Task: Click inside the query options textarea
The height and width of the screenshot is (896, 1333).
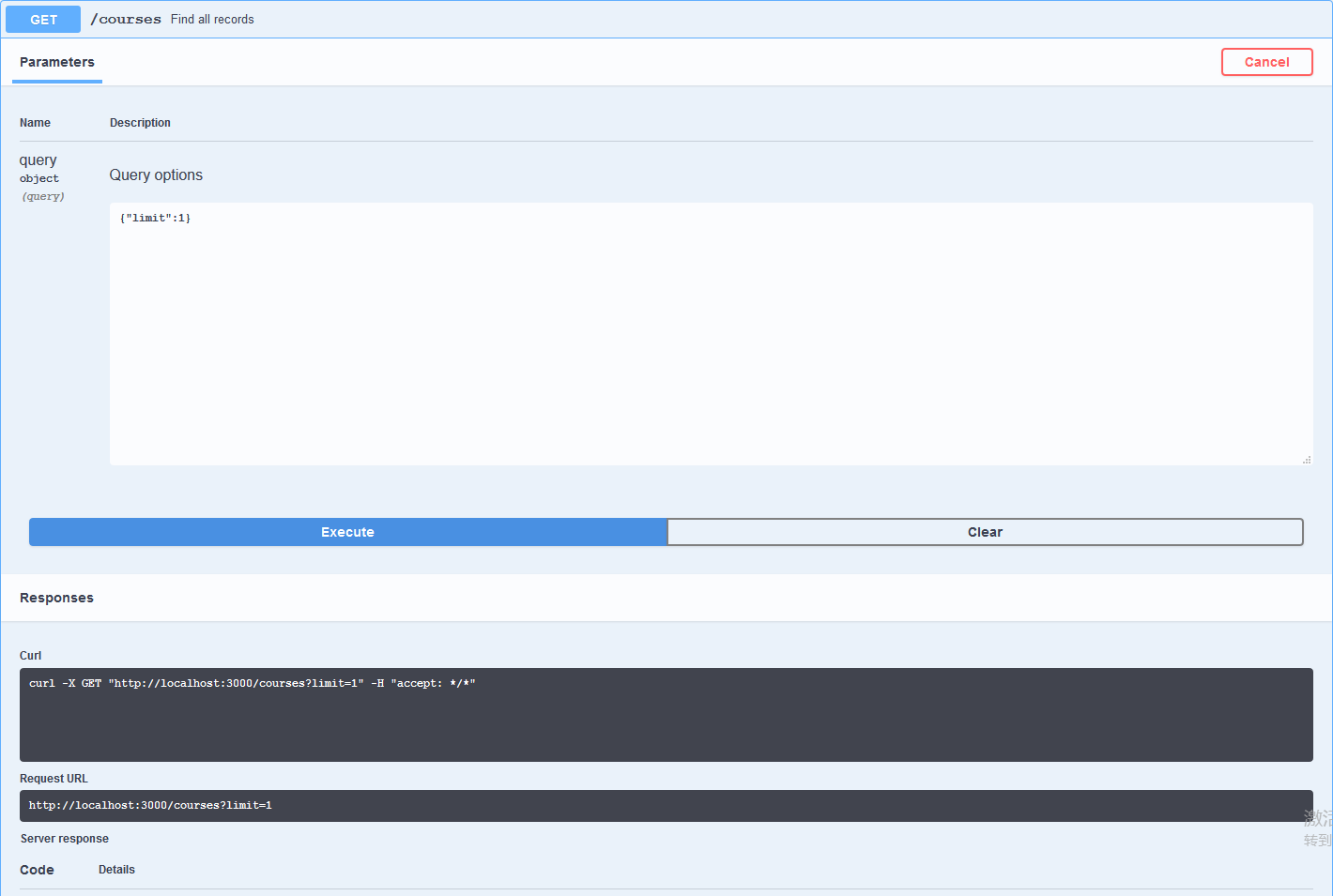Action: coord(711,334)
